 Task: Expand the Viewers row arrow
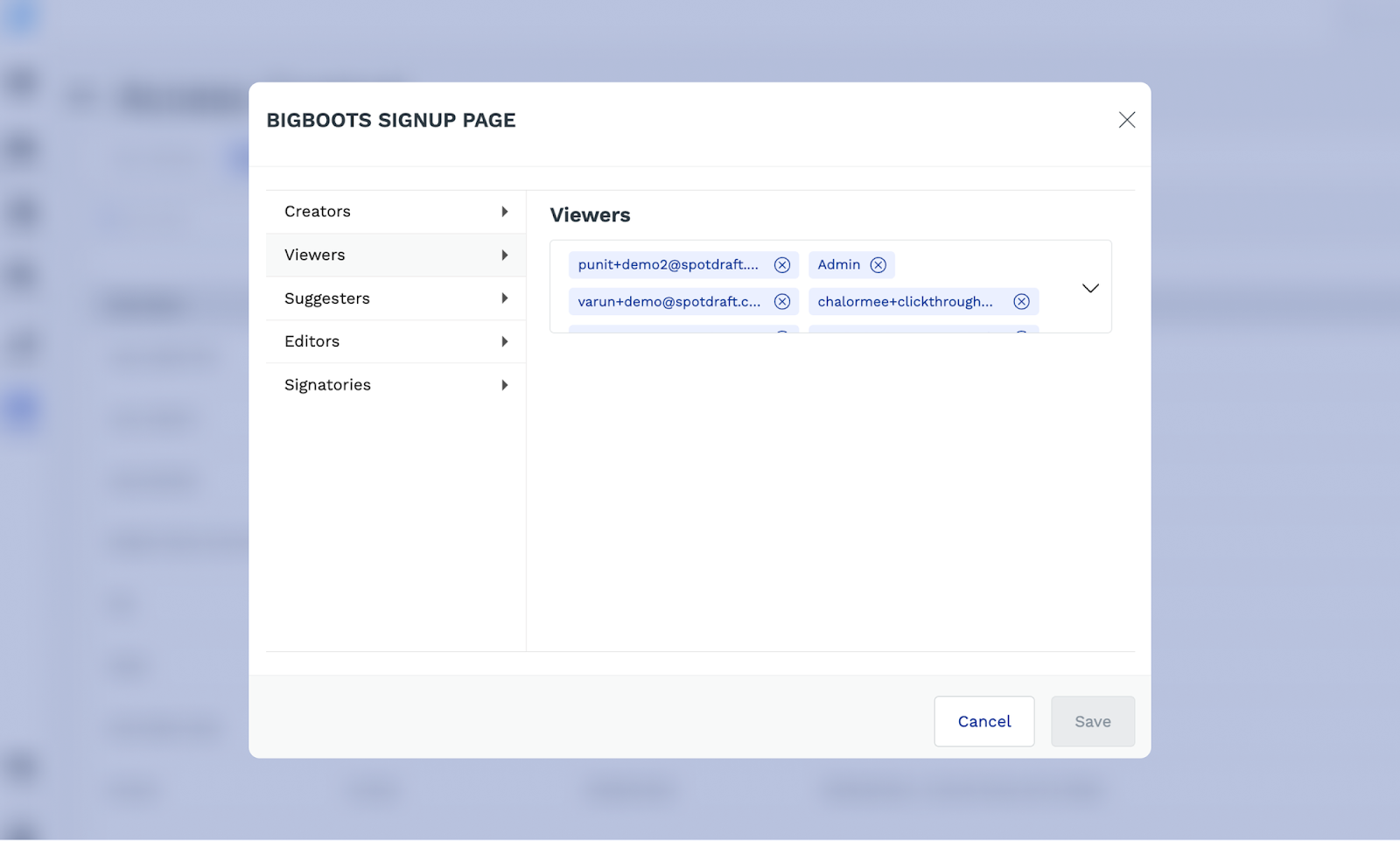tap(505, 256)
